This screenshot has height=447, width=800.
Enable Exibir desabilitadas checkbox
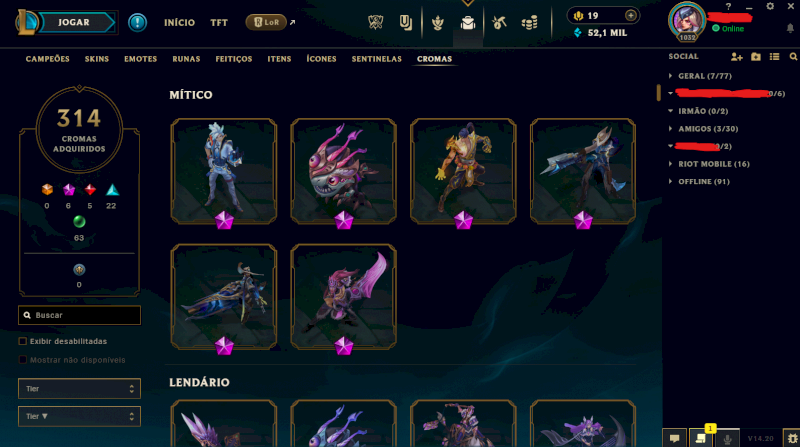point(22,341)
